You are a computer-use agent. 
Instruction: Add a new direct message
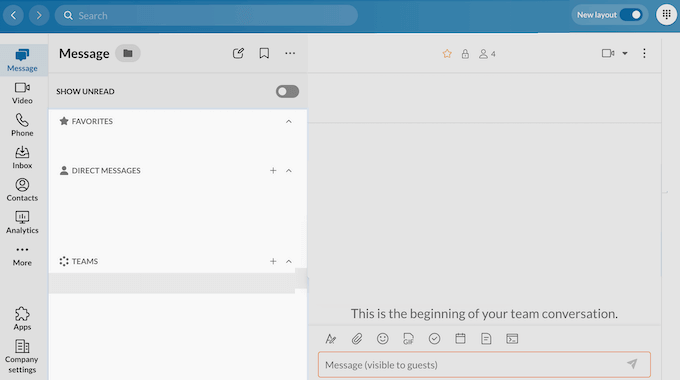tap(273, 171)
